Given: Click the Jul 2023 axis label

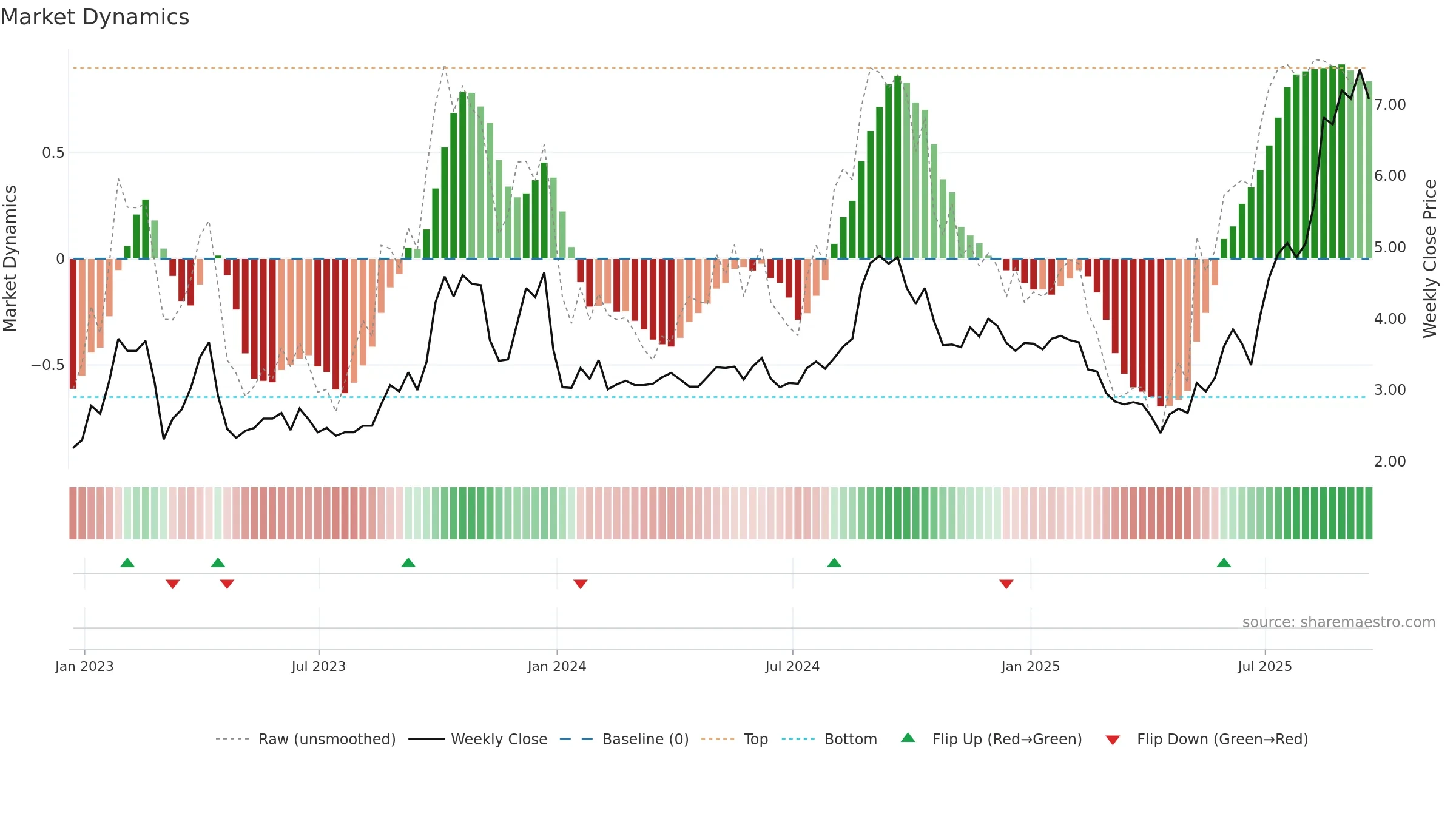Looking at the screenshot, I should pos(318,666).
